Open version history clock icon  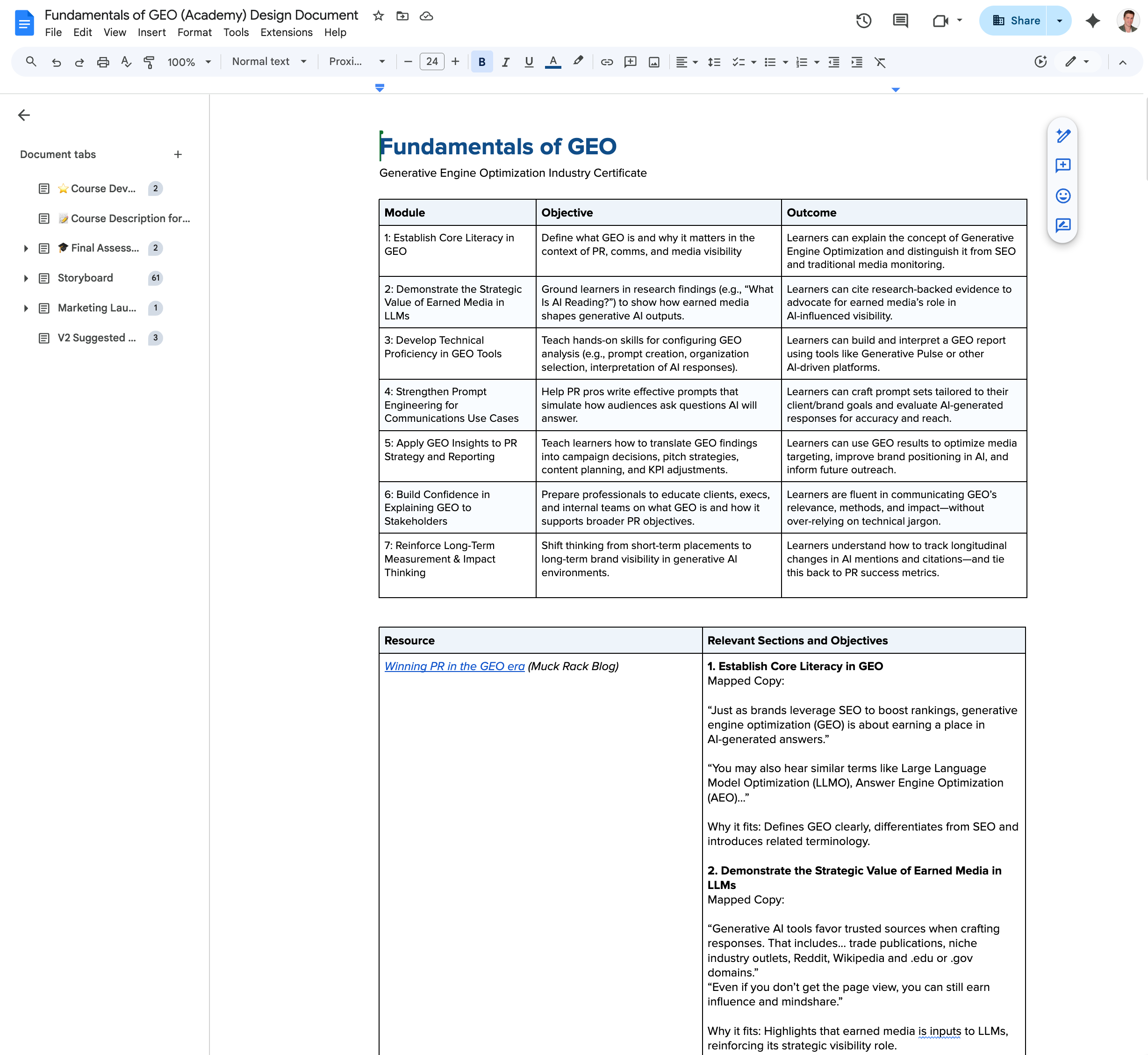[x=863, y=21]
